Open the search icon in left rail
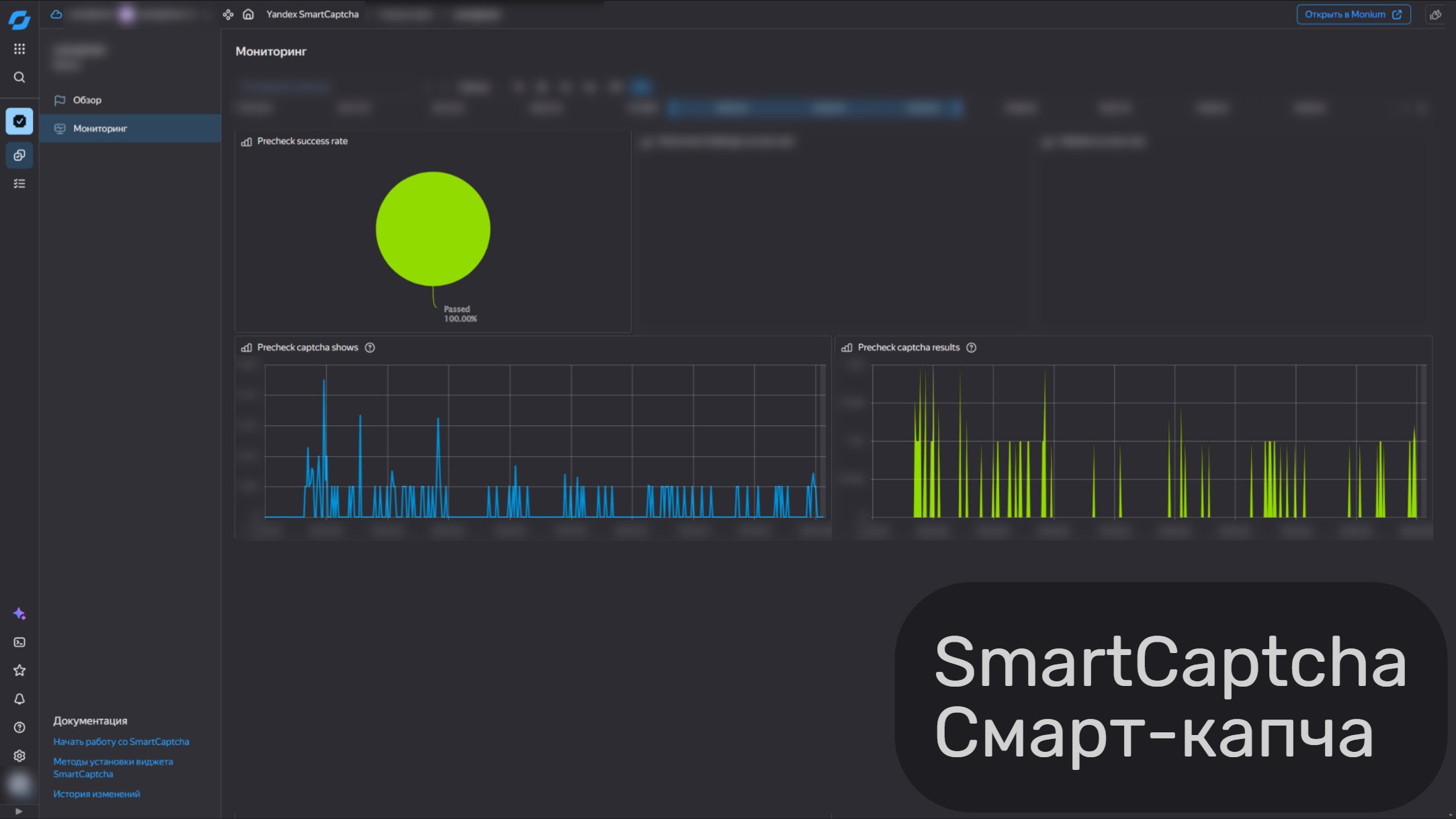1456x819 pixels. pyautogui.click(x=19, y=77)
